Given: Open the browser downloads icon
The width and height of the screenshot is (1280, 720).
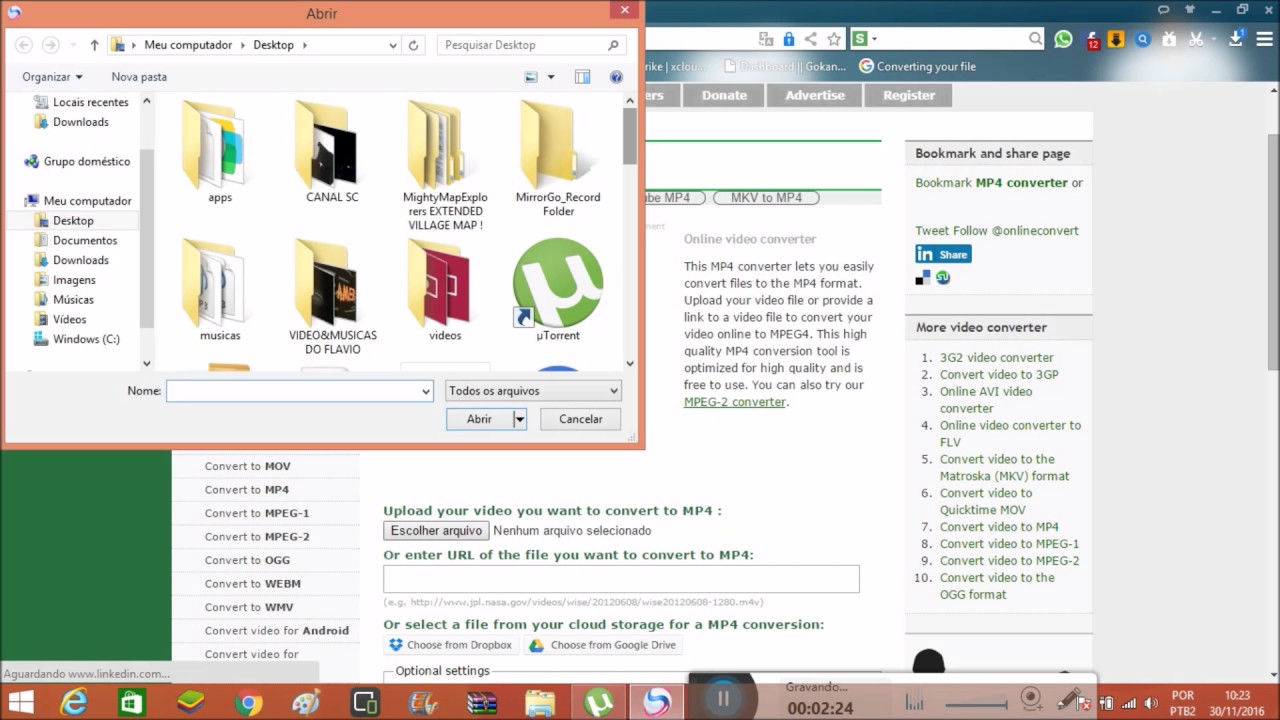Looking at the screenshot, I should pos(1236,39).
